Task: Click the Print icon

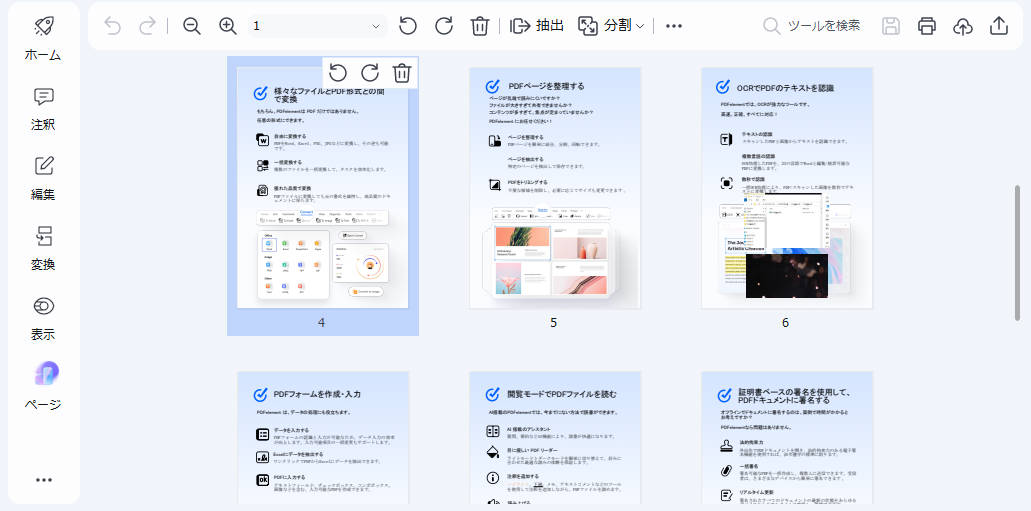Action: point(926,26)
